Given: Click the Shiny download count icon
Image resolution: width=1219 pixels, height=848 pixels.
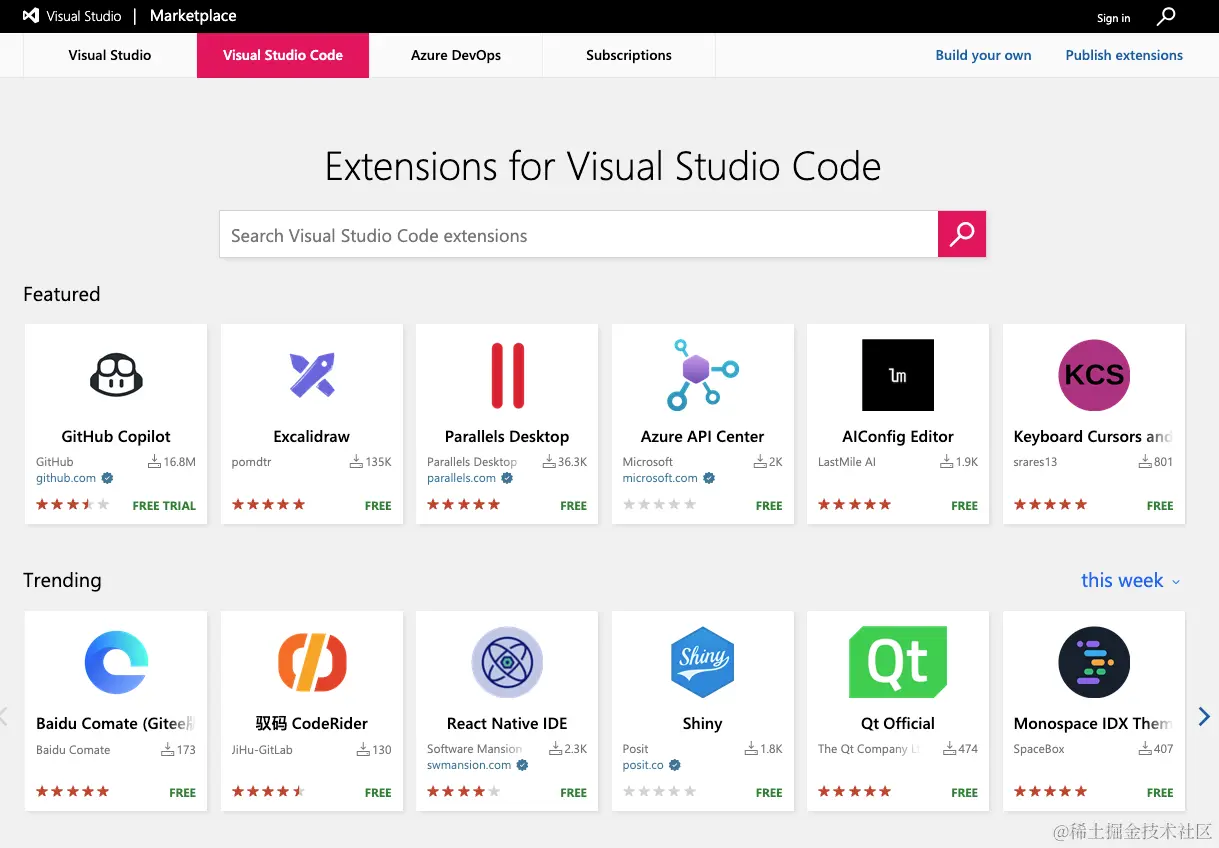Looking at the screenshot, I should pyautogui.click(x=751, y=749).
